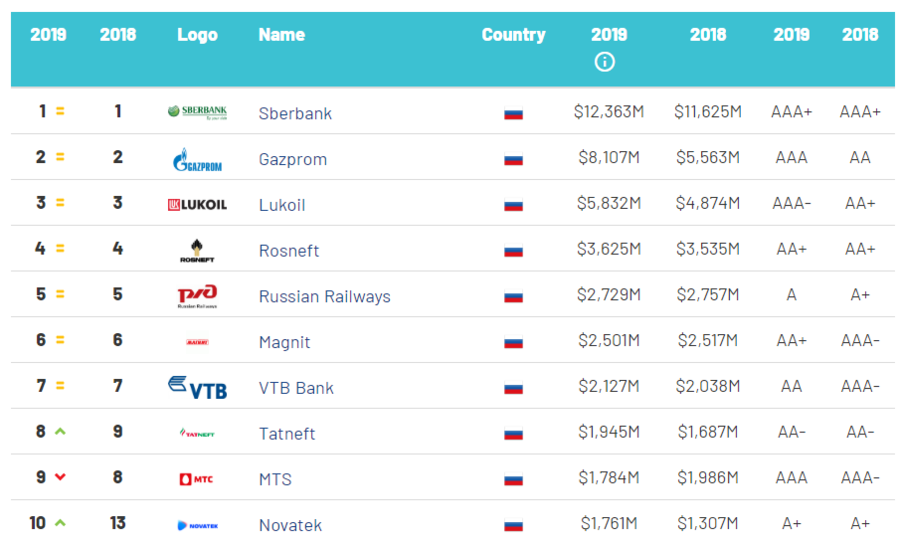Click the green up arrow beside Tatneft rank
The image size is (900, 545).
(60, 432)
